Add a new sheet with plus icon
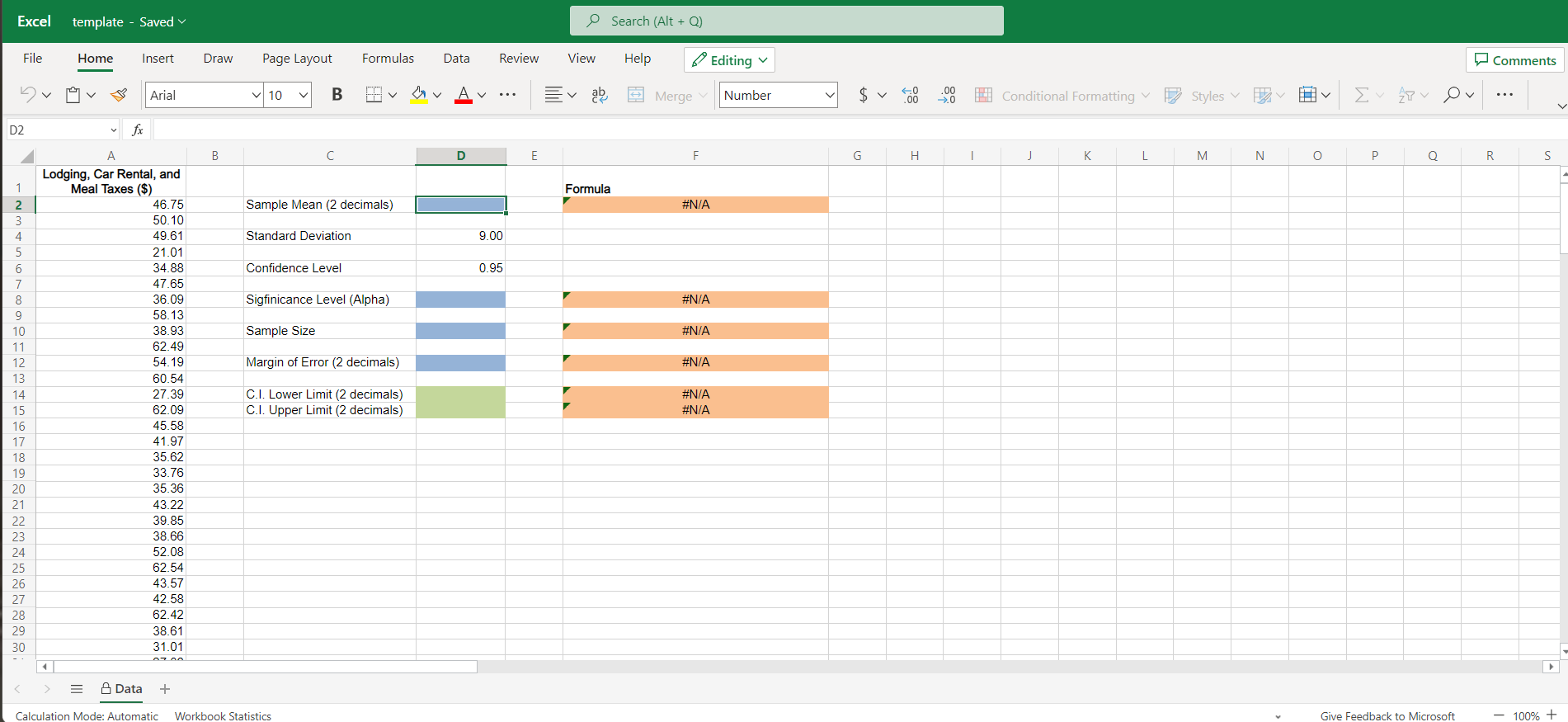1568x722 pixels. (x=165, y=689)
